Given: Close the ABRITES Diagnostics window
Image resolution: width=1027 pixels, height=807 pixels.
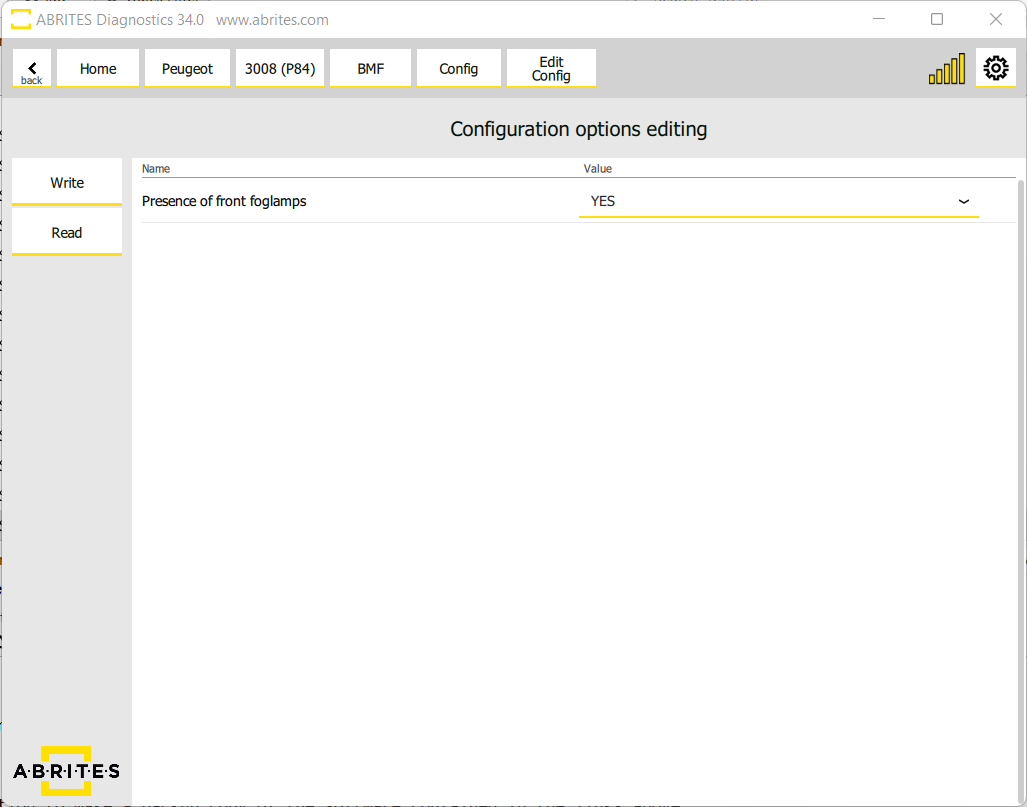Looking at the screenshot, I should click(x=996, y=19).
